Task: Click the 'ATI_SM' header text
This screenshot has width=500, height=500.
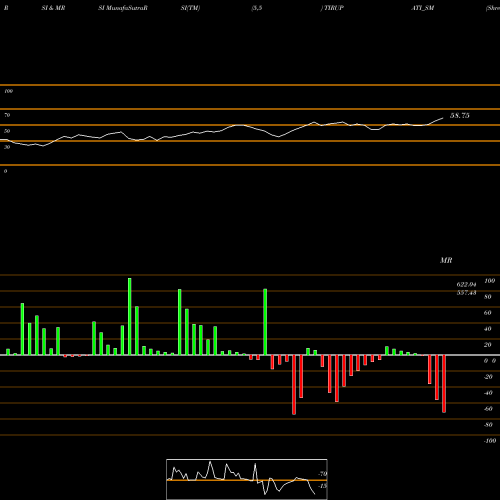Action: [x=423, y=8]
